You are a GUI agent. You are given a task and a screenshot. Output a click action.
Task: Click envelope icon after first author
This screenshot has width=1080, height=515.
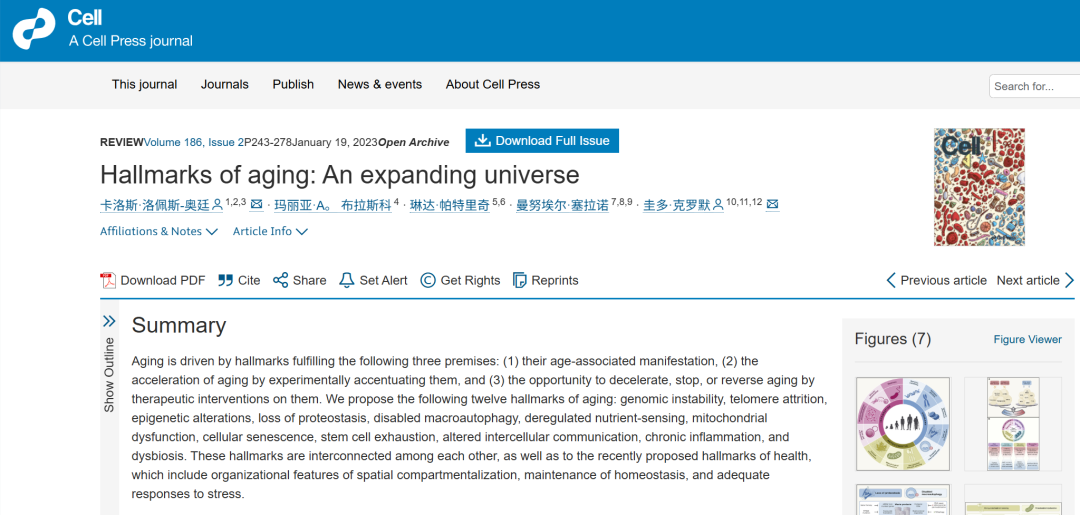[257, 204]
